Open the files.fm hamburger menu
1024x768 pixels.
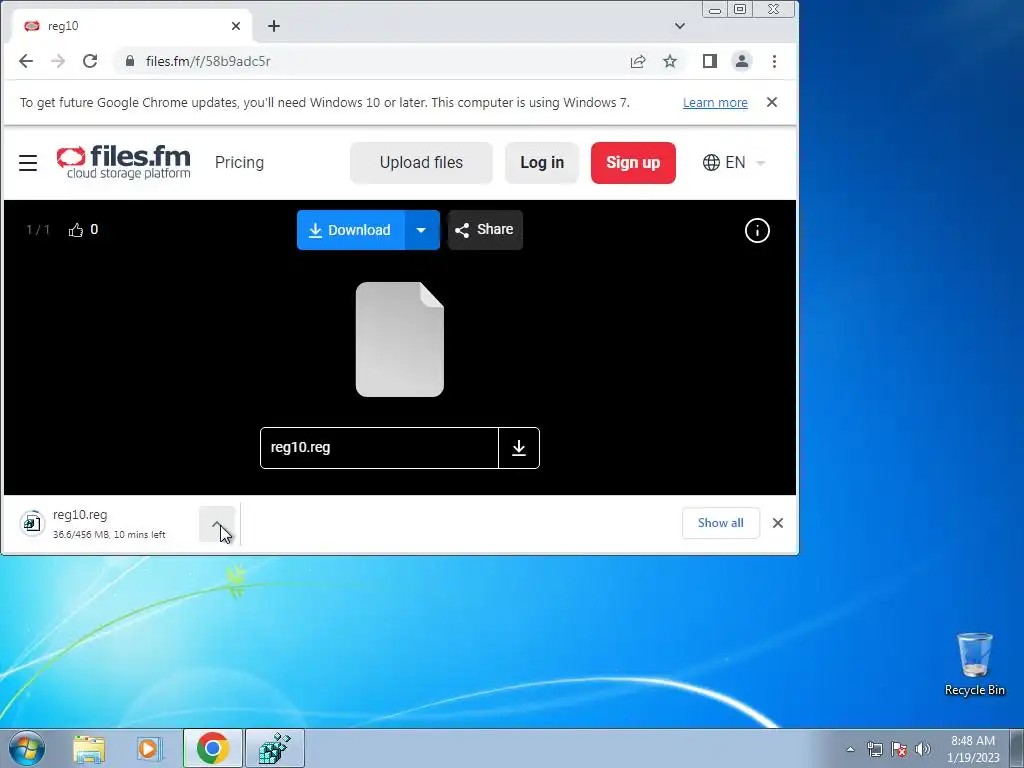click(28, 163)
